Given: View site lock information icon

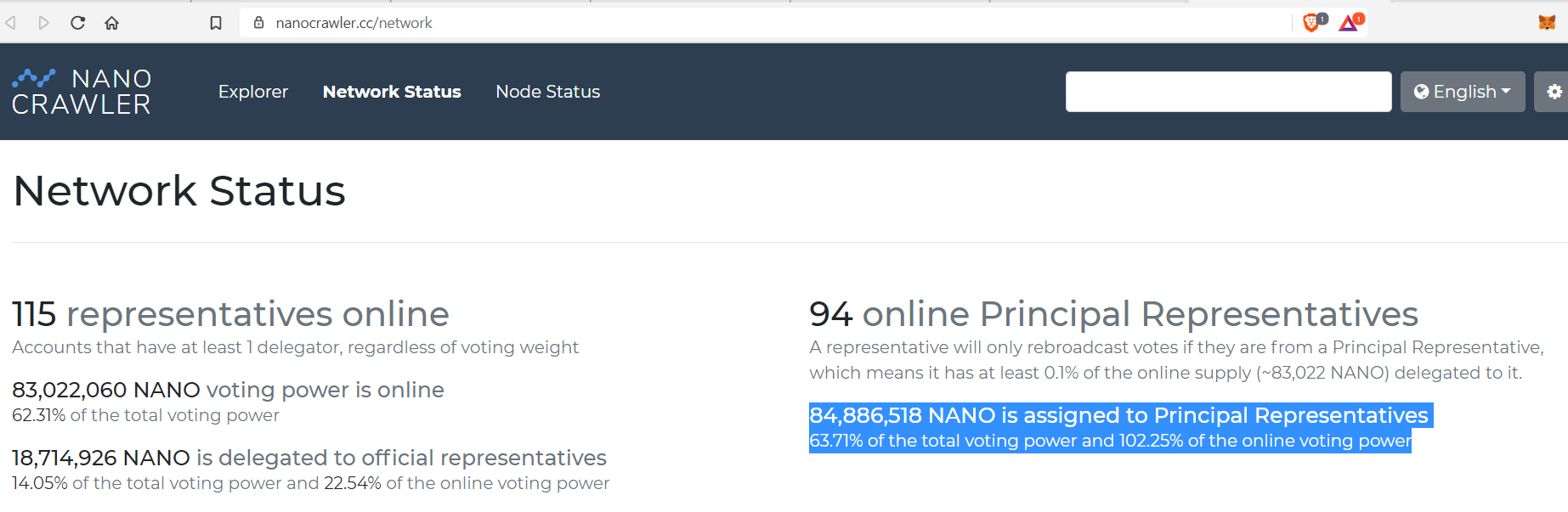Looking at the screenshot, I should point(259,23).
